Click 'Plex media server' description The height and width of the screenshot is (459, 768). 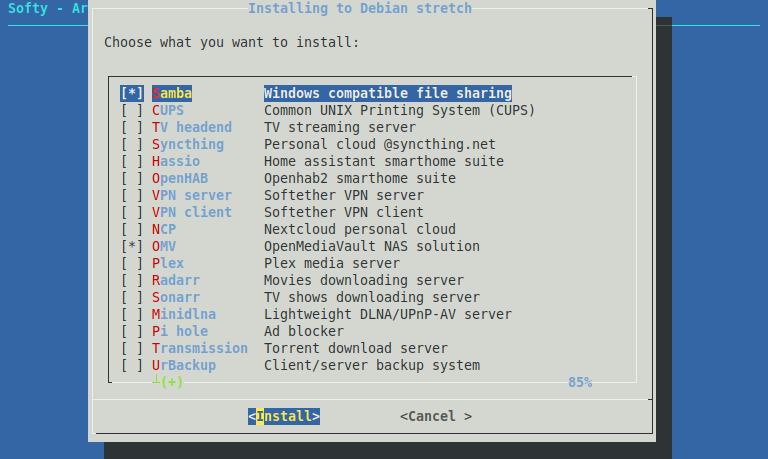[x=332, y=263]
